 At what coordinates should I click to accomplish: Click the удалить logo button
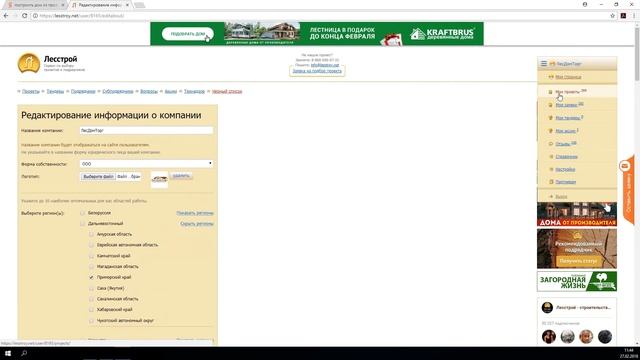[181, 176]
